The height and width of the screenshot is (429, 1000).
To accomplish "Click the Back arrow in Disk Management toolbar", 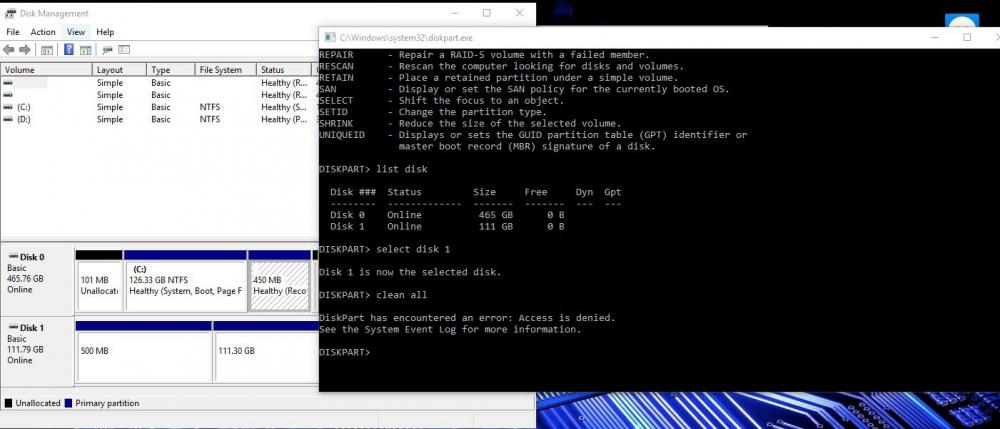I will [x=10, y=50].
